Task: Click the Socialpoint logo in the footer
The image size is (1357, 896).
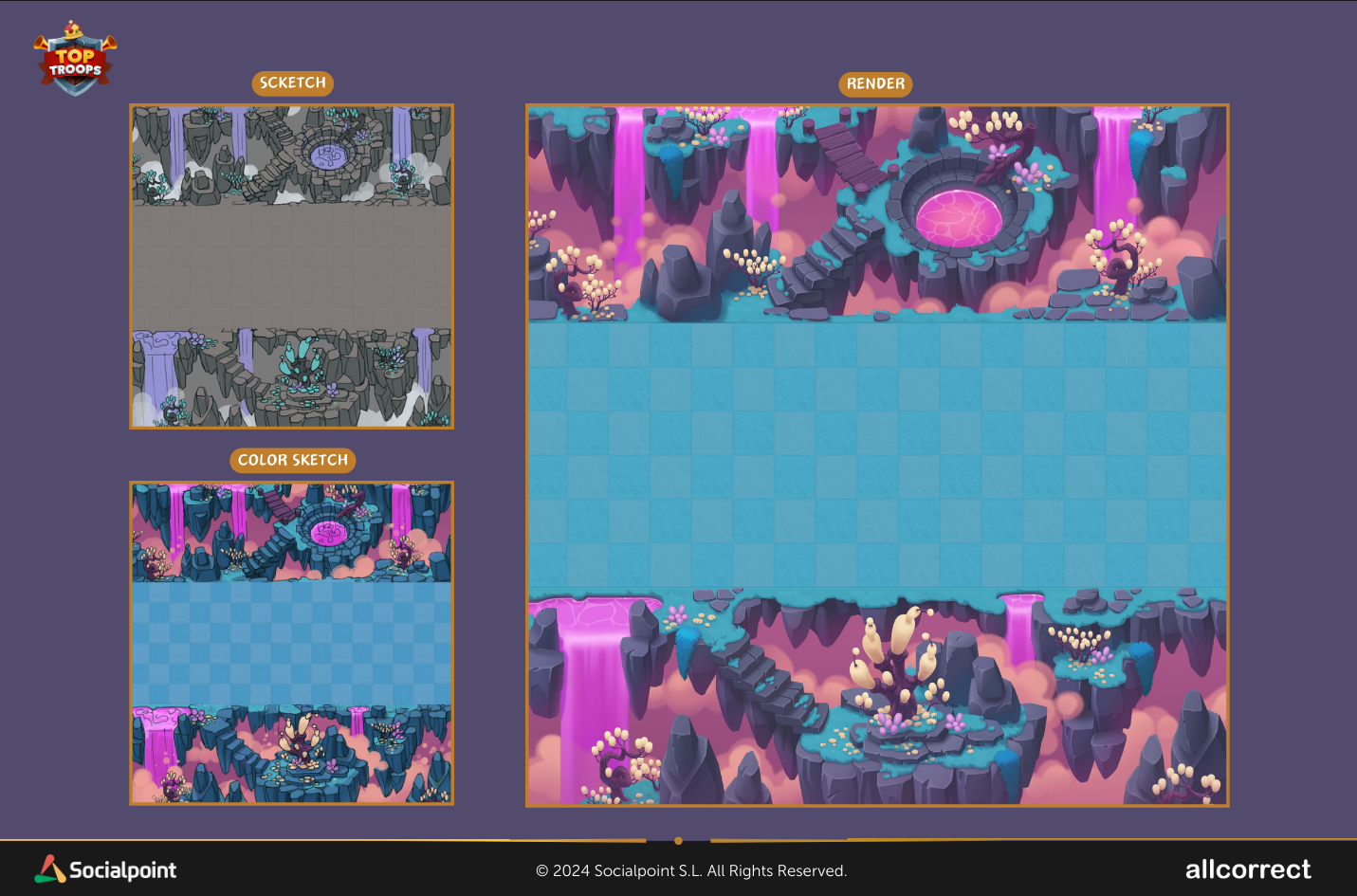Action: (x=105, y=869)
